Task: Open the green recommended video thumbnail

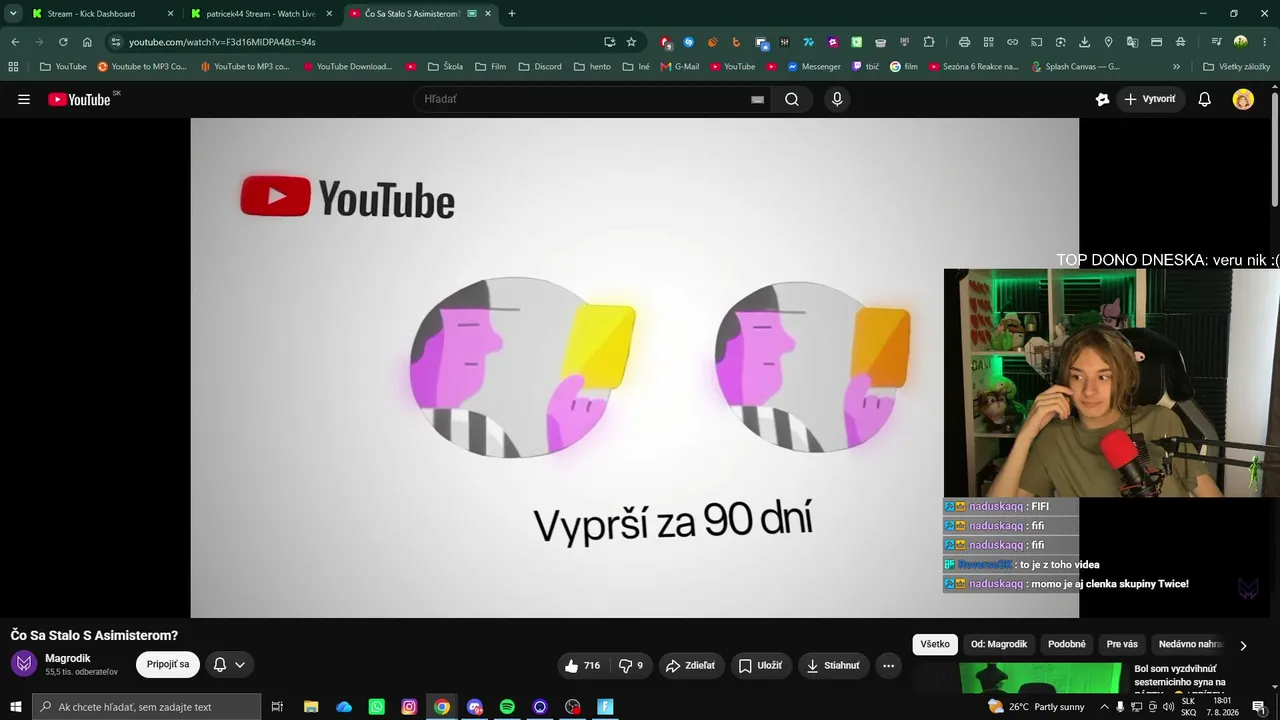Action: coord(1040,678)
